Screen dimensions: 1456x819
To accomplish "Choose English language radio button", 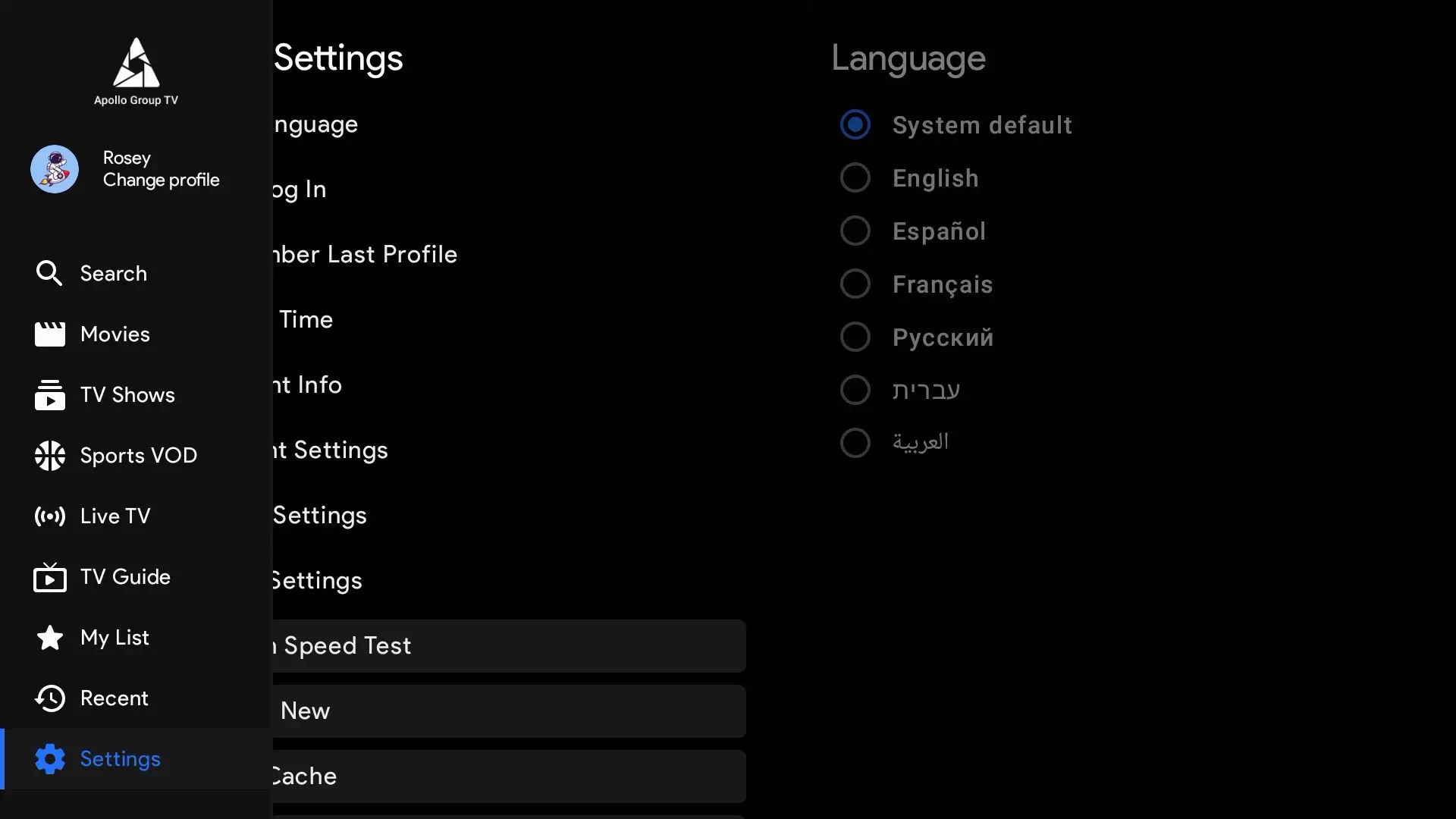I will pyautogui.click(x=855, y=178).
